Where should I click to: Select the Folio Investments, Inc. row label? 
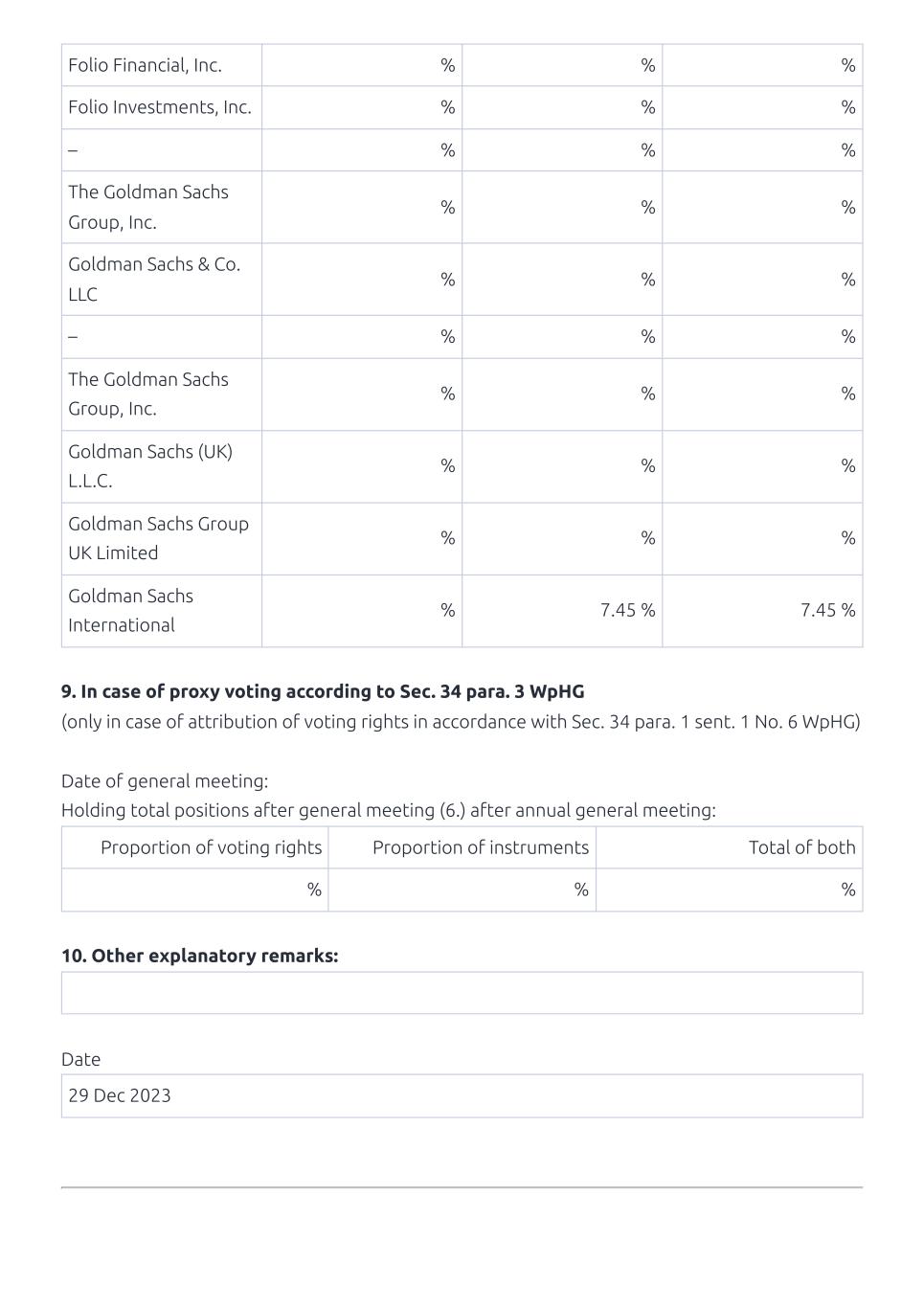pyautogui.click(x=160, y=107)
